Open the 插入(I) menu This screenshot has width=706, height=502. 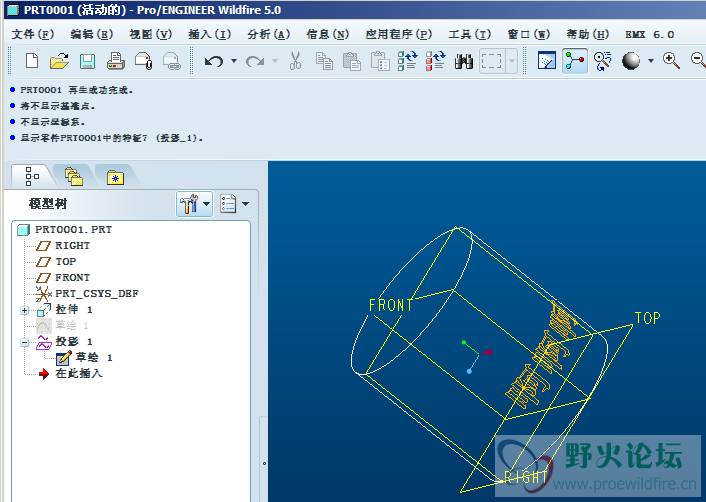point(209,34)
